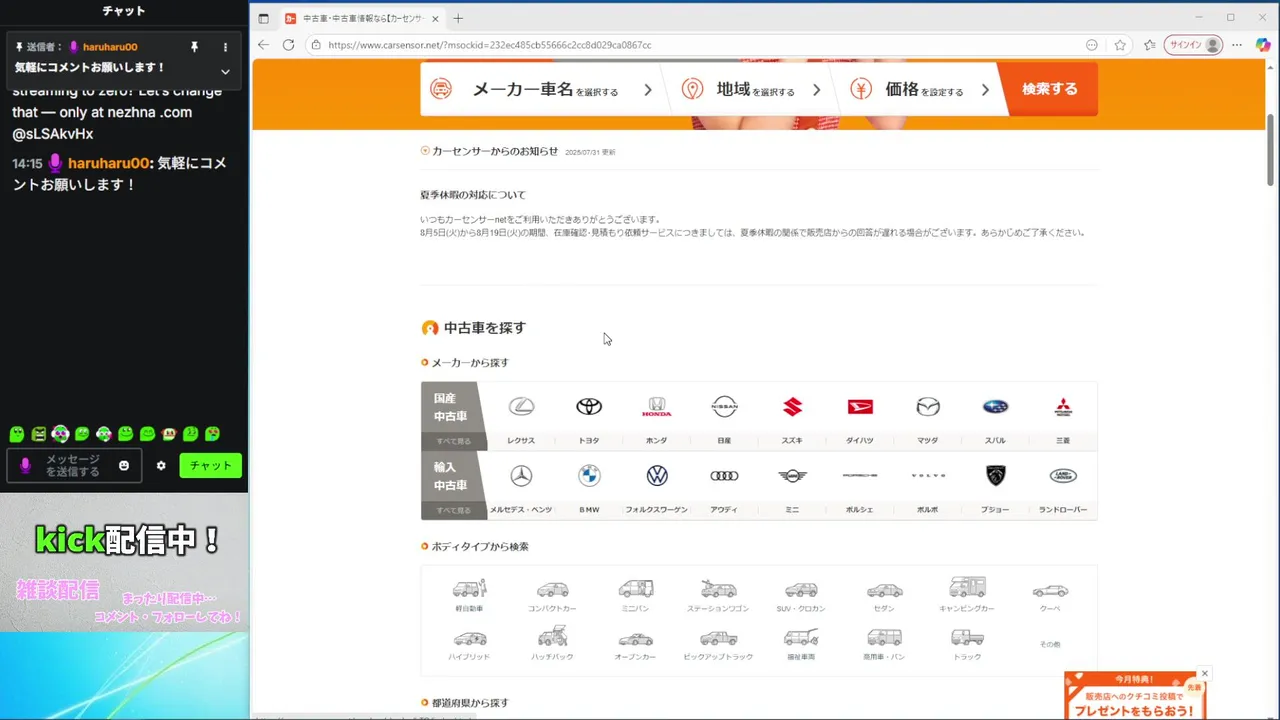Viewport: 1280px width, 720px height.
Task: Choose the ステーションワゴン body type icon
Action: coord(718,588)
